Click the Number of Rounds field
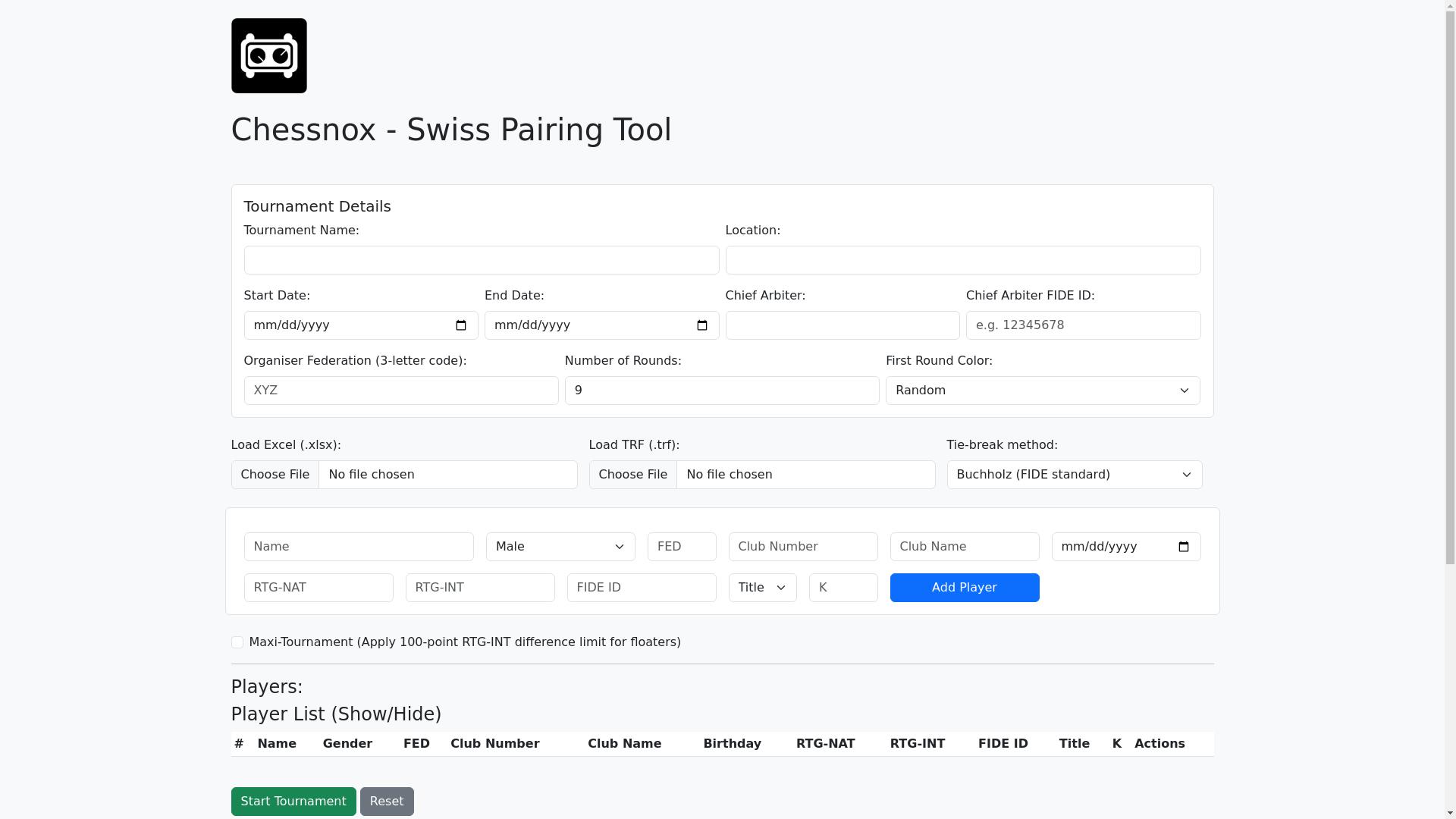The image size is (1456, 819). 722,391
